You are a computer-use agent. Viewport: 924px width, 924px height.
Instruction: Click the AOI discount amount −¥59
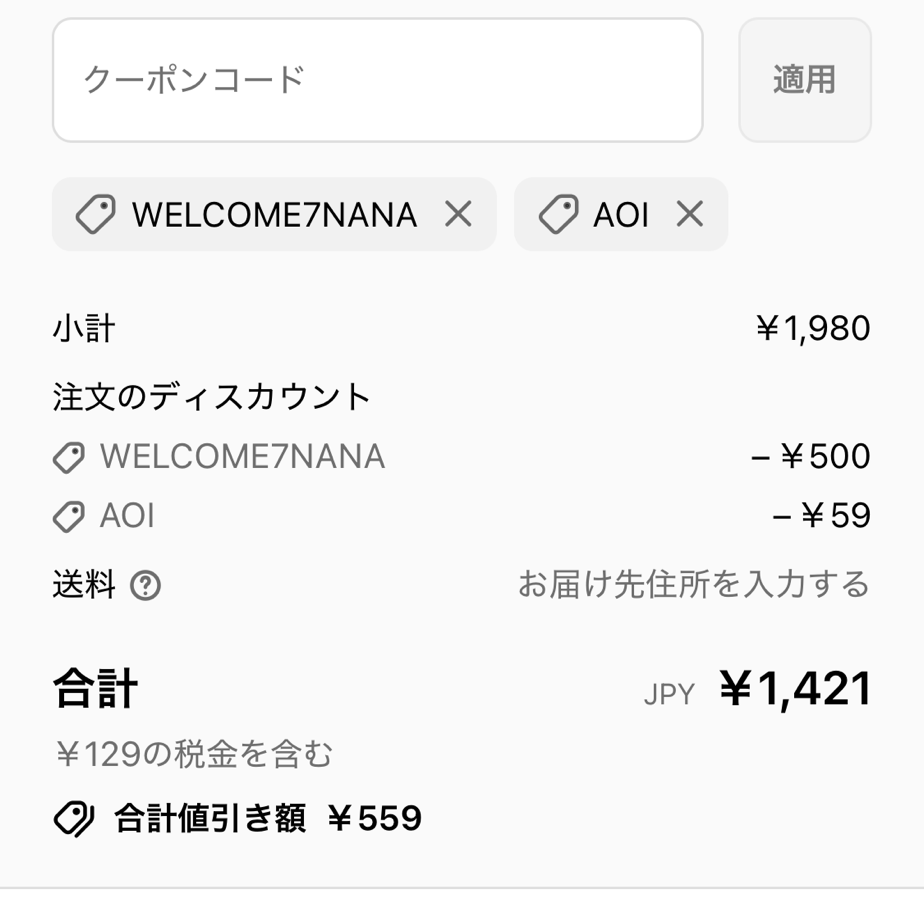click(822, 516)
